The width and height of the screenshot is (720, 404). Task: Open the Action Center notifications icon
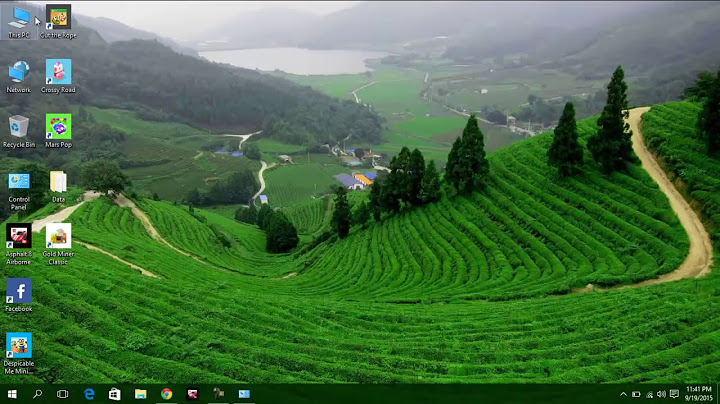[x=674, y=394]
